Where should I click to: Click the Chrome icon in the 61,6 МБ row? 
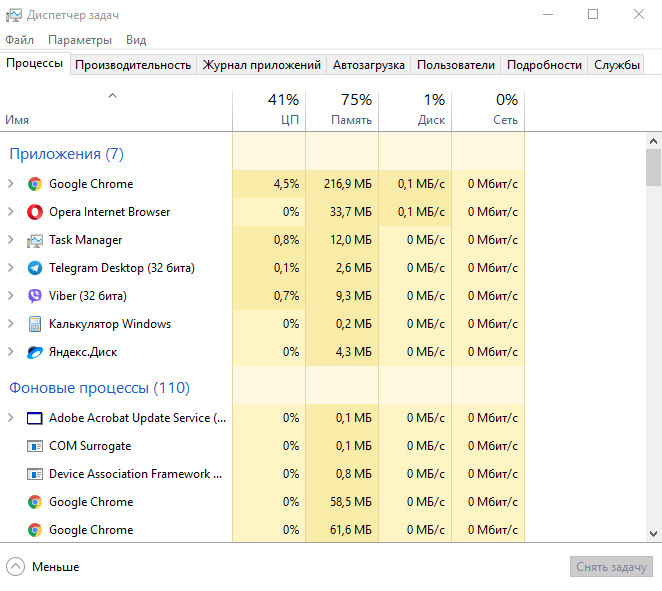[35, 530]
